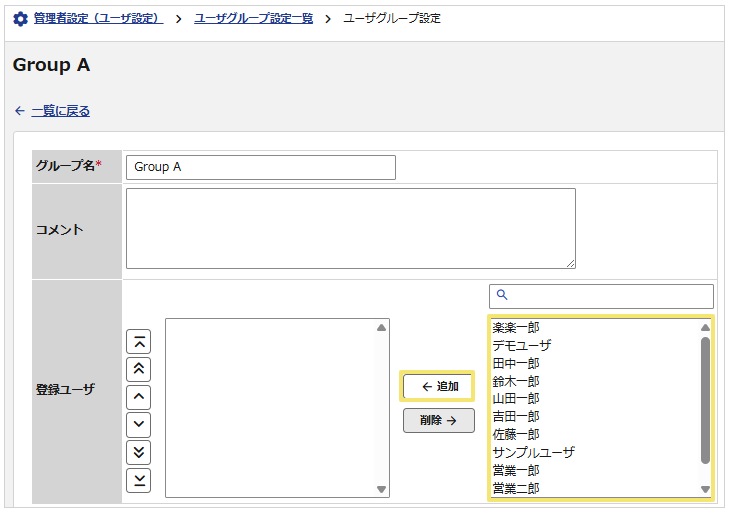This screenshot has height=511, width=732.
Task: Open the 管理者設定（ユーザ設定） breadcrumb link
Action: (98, 19)
